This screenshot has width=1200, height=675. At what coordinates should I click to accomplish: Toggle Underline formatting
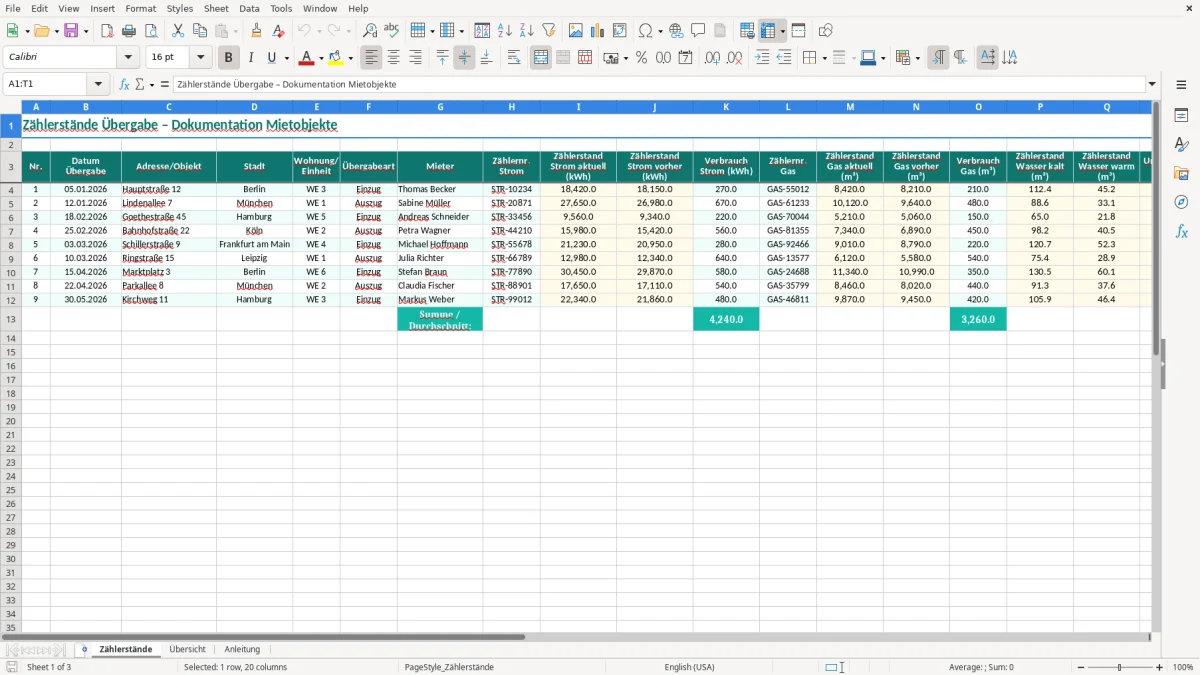coord(271,57)
